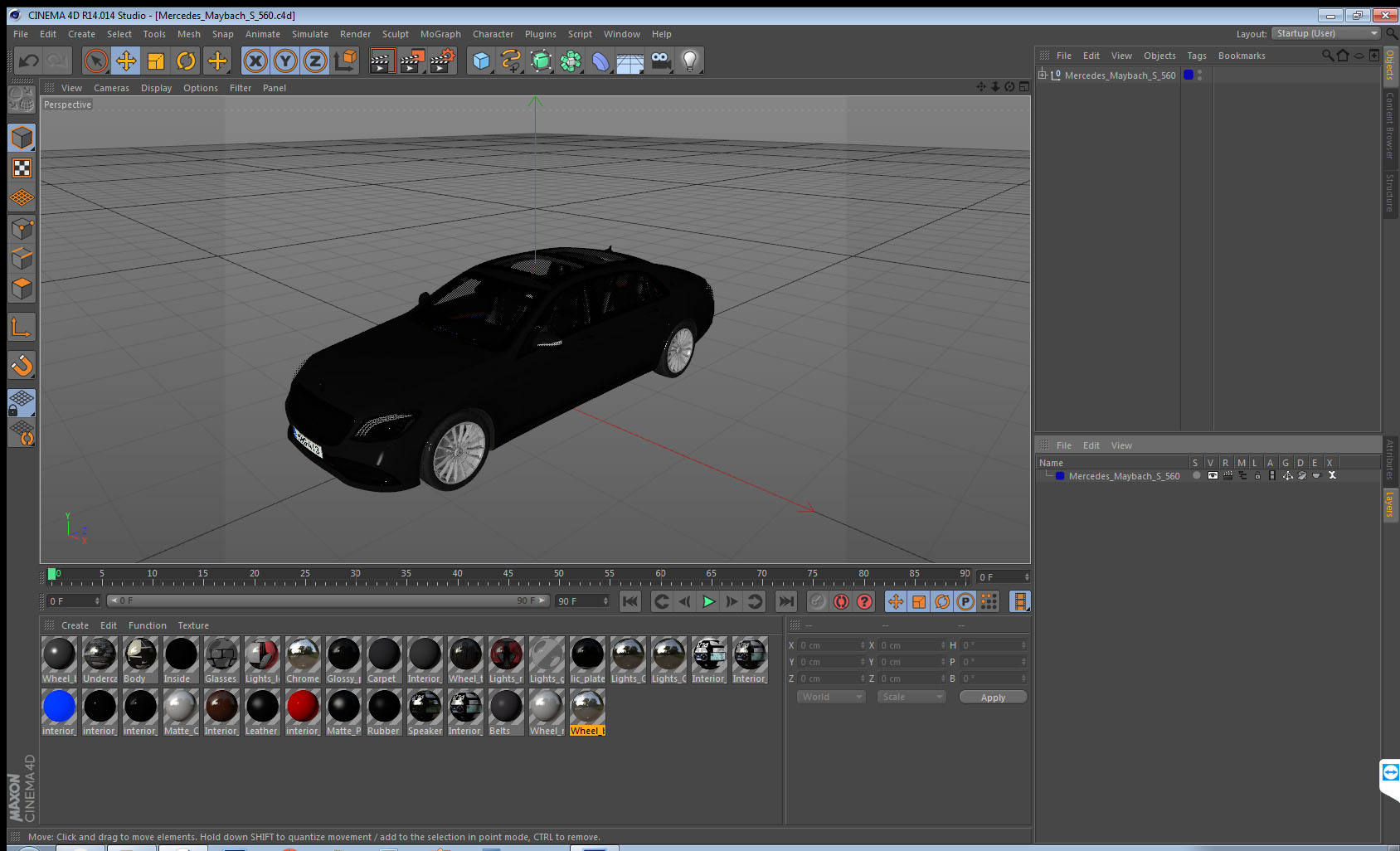Open the spline pen tool icon
The height and width of the screenshot is (851, 1400).
click(511, 61)
